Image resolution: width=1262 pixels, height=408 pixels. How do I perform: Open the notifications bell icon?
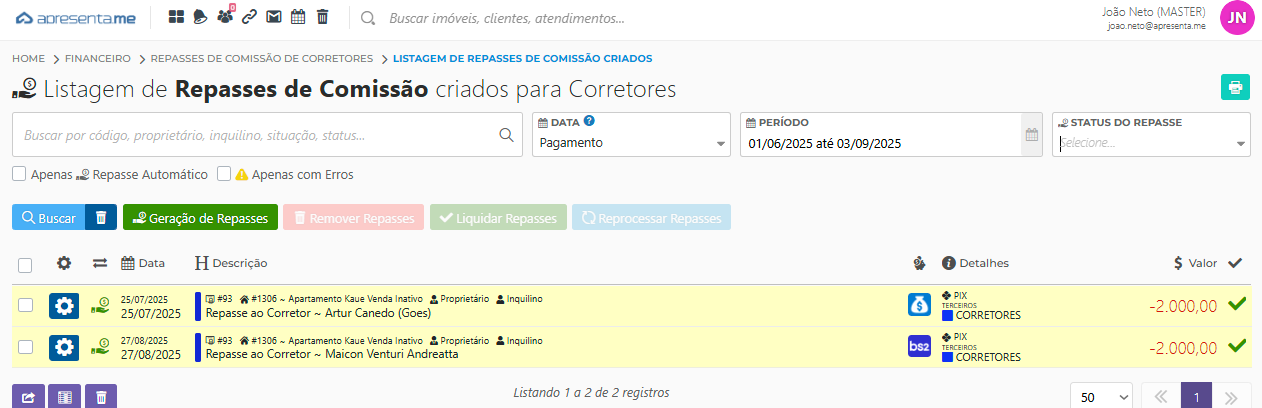200,17
